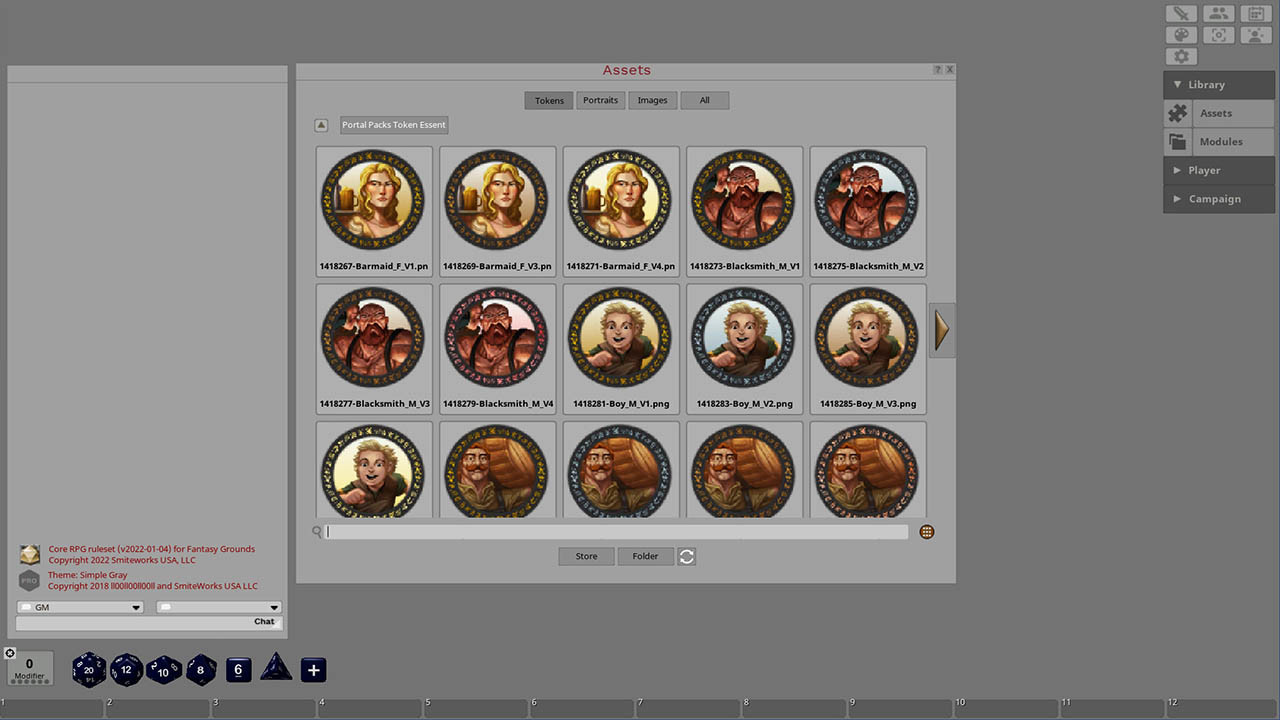
Task: Toggle the grid view icon beside search
Action: pyautogui.click(x=926, y=532)
